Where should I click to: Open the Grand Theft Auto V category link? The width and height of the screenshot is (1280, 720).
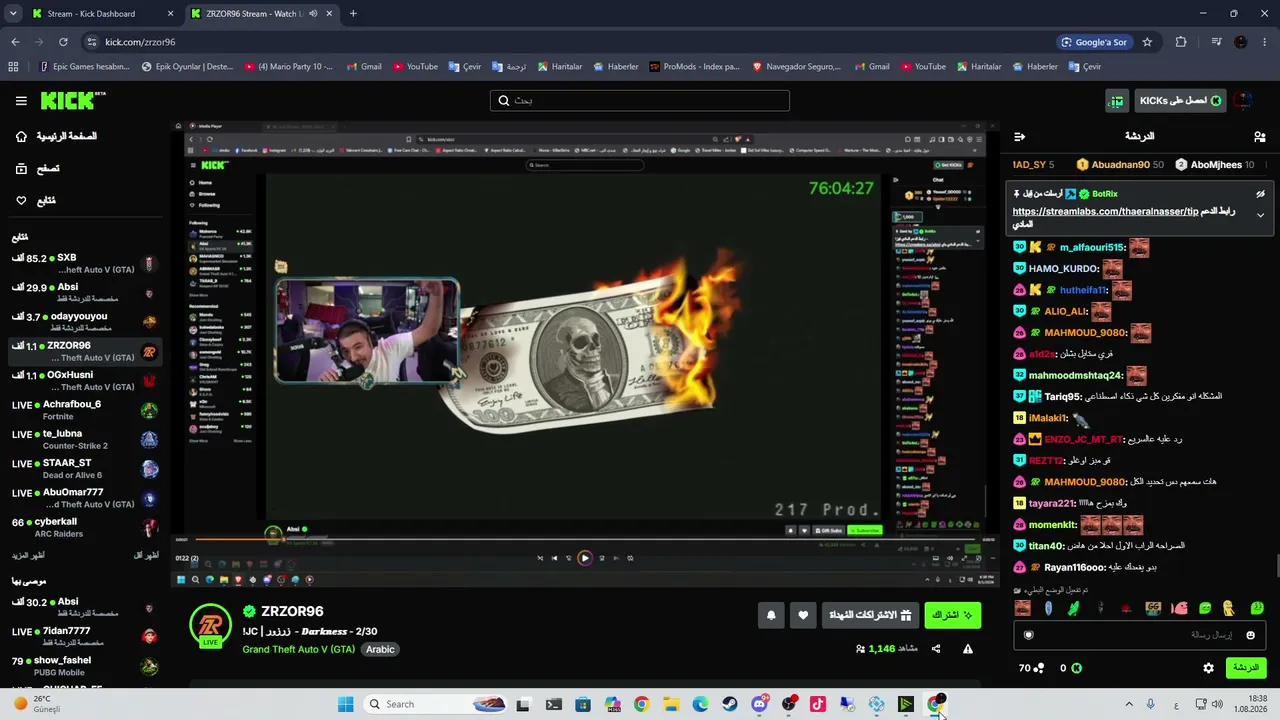(x=299, y=649)
